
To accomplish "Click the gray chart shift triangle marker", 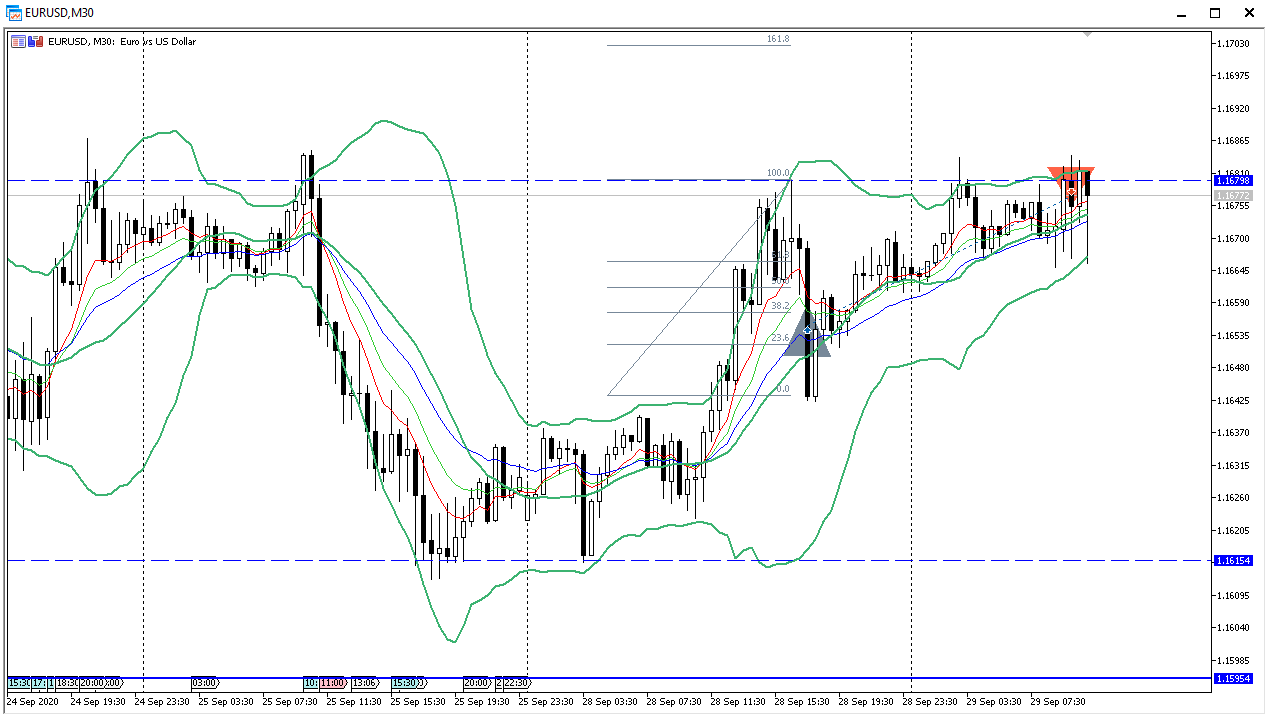I will point(1087,35).
